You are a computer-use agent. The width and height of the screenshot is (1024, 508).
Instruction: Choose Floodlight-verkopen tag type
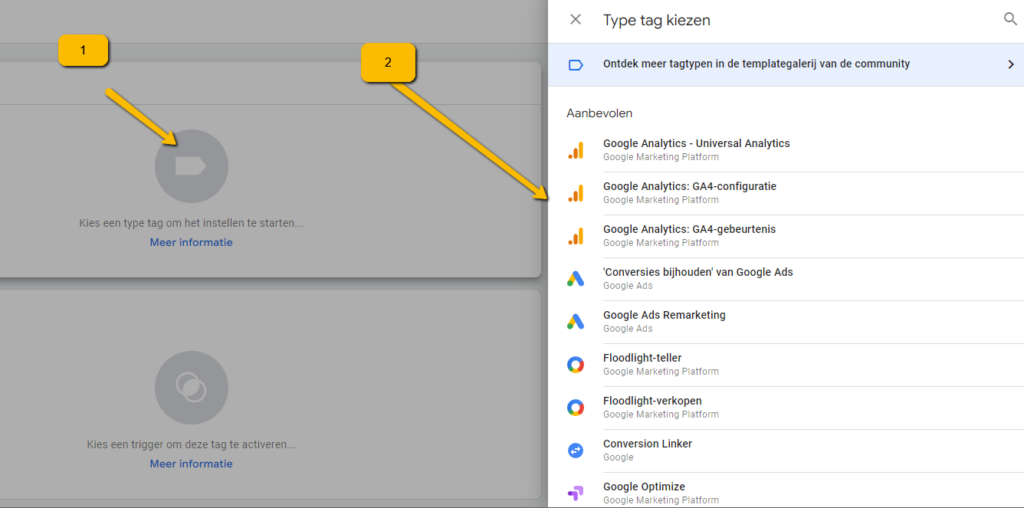[786, 408]
